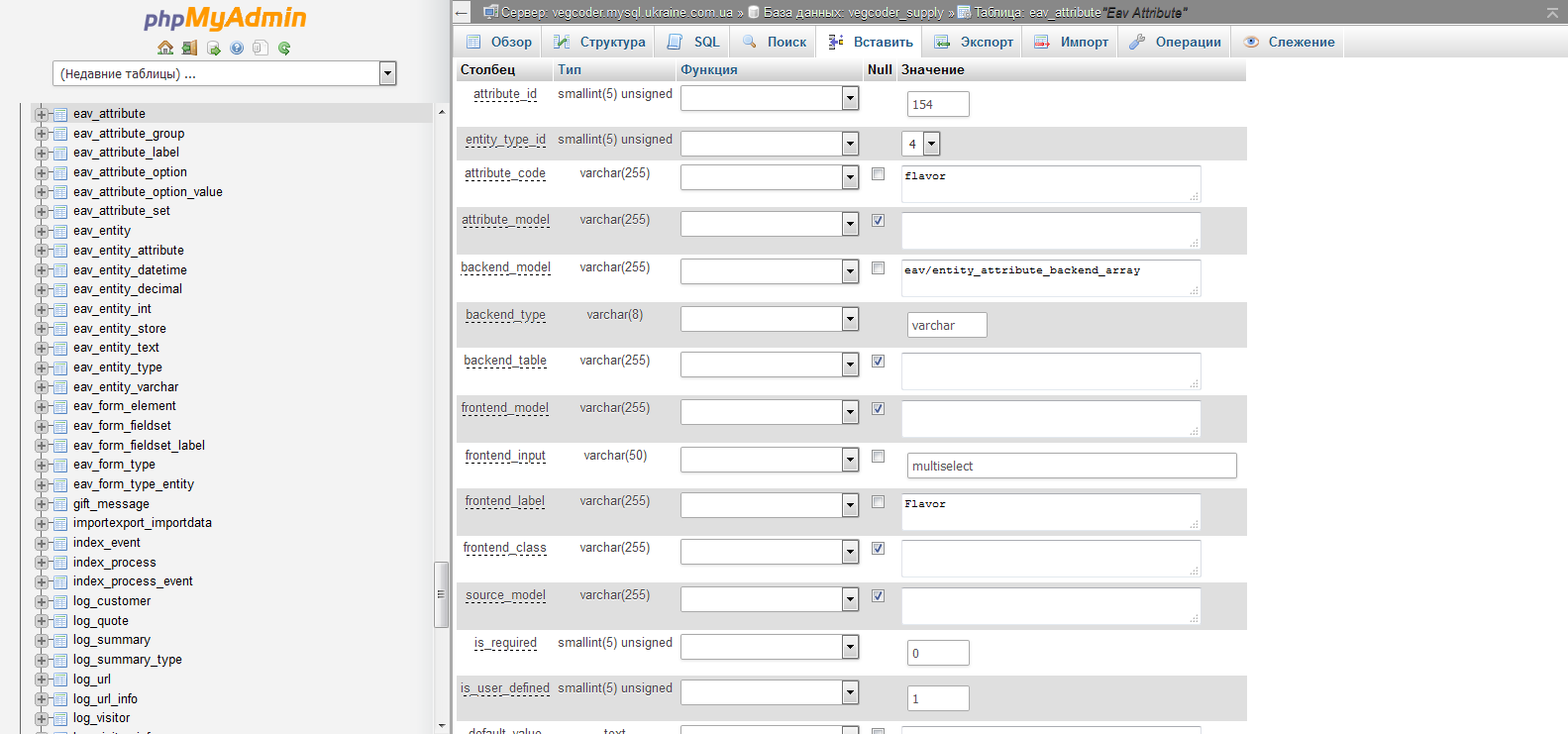1568x734 pixels.
Task: Open the Экспорт tab
Action: coord(974,42)
